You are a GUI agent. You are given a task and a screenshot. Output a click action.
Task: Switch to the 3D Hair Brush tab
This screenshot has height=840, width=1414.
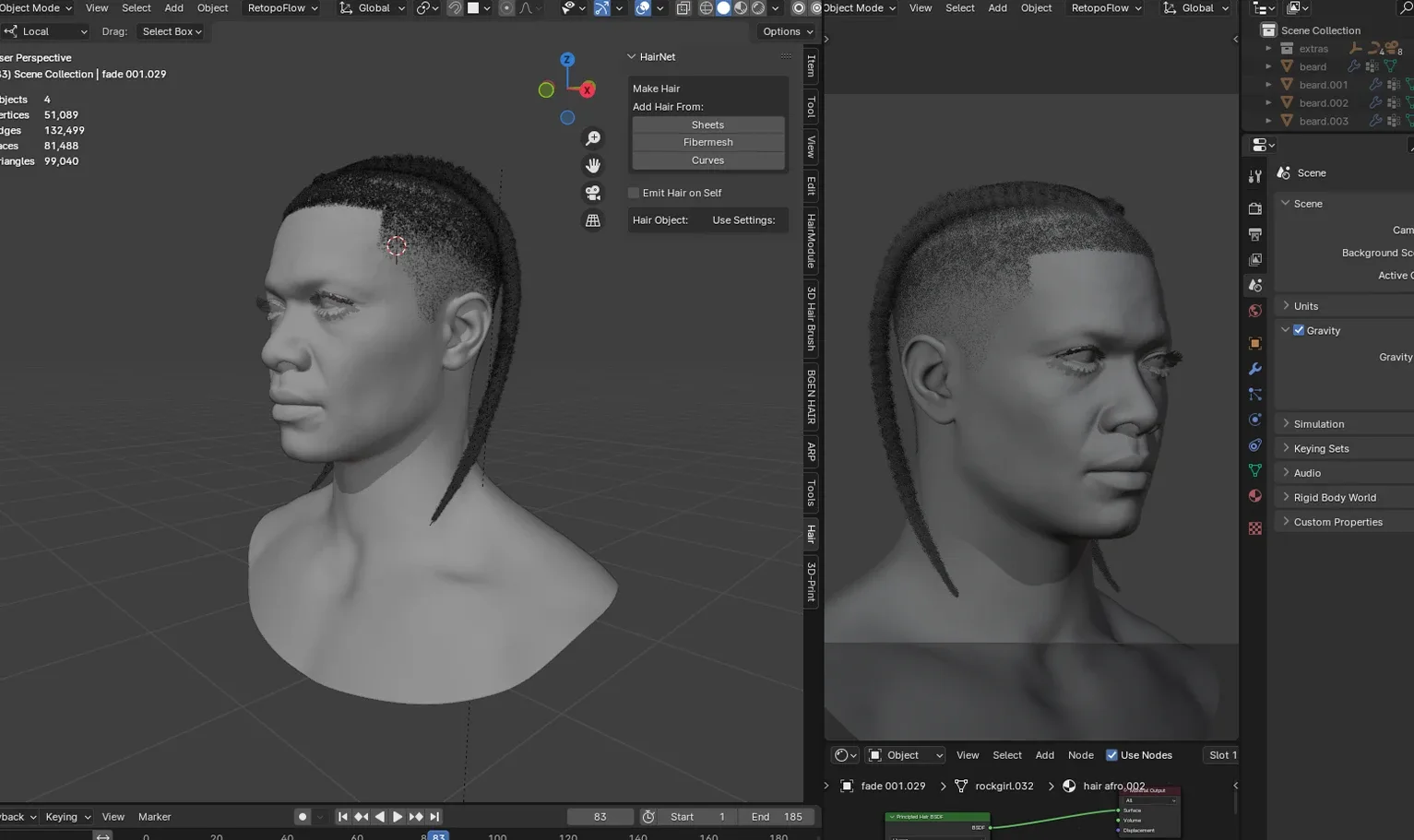(812, 318)
